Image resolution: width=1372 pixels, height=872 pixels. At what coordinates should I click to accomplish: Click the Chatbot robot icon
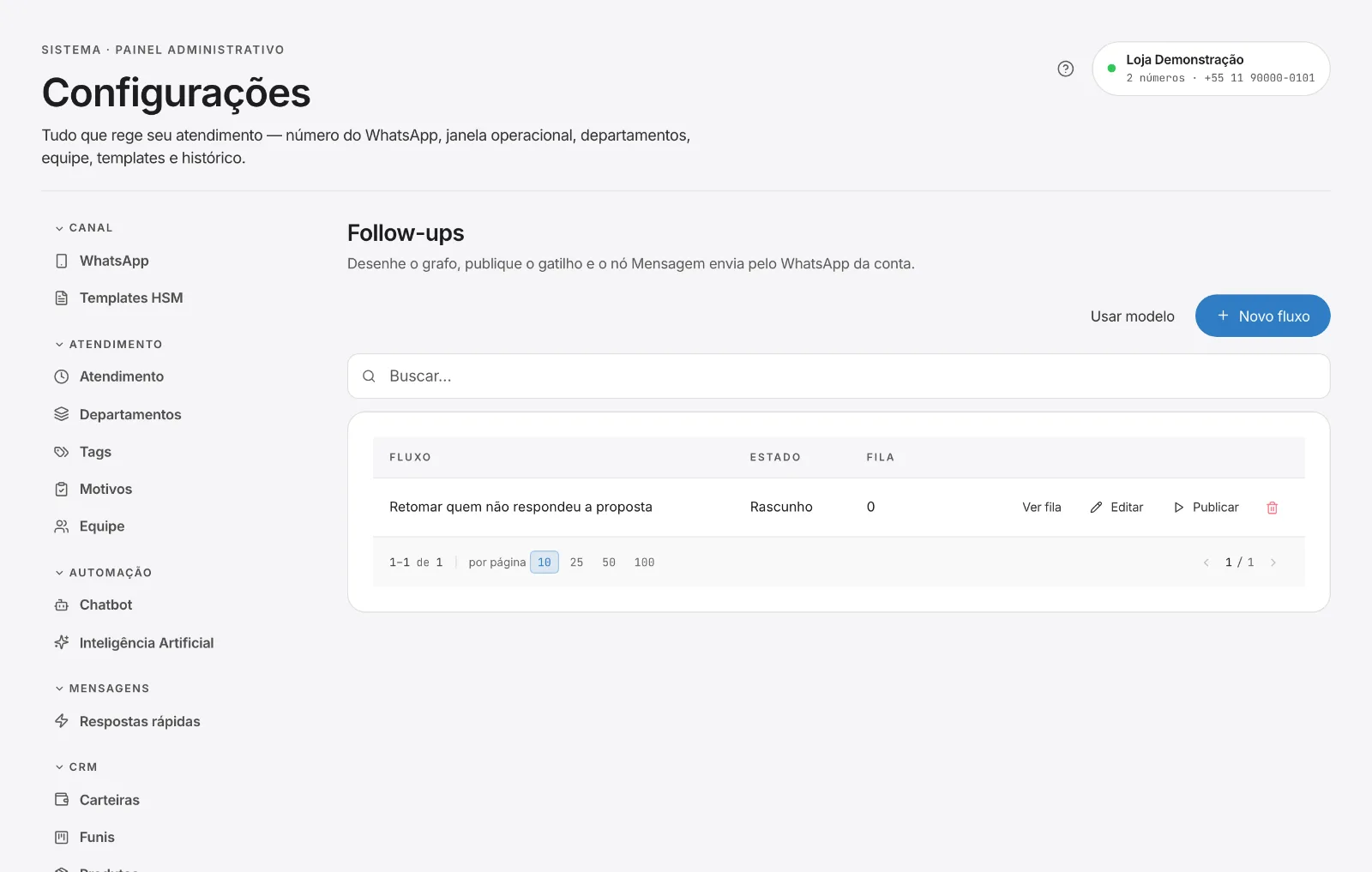[x=62, y=605]
